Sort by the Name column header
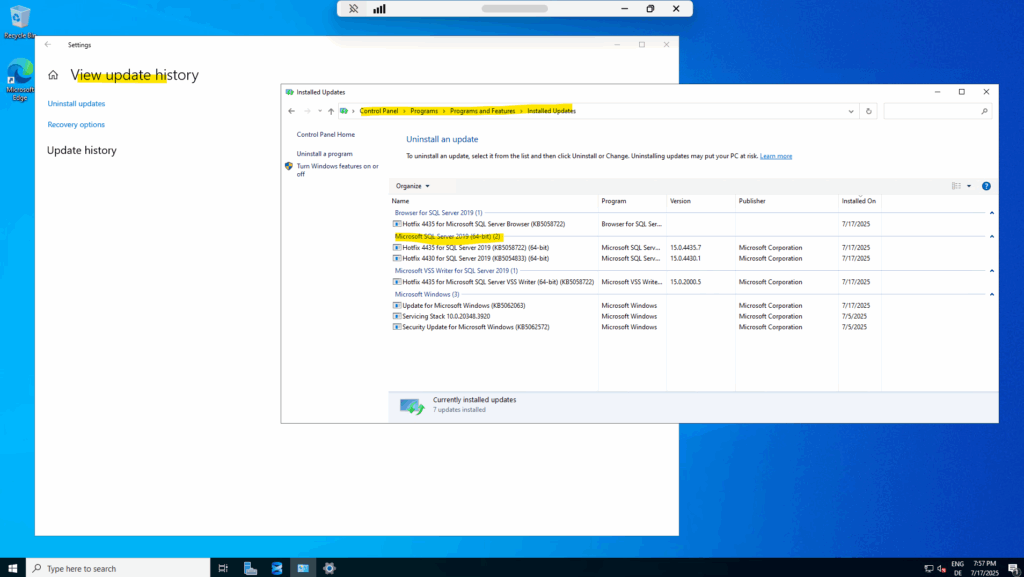 tap(494, 201)
